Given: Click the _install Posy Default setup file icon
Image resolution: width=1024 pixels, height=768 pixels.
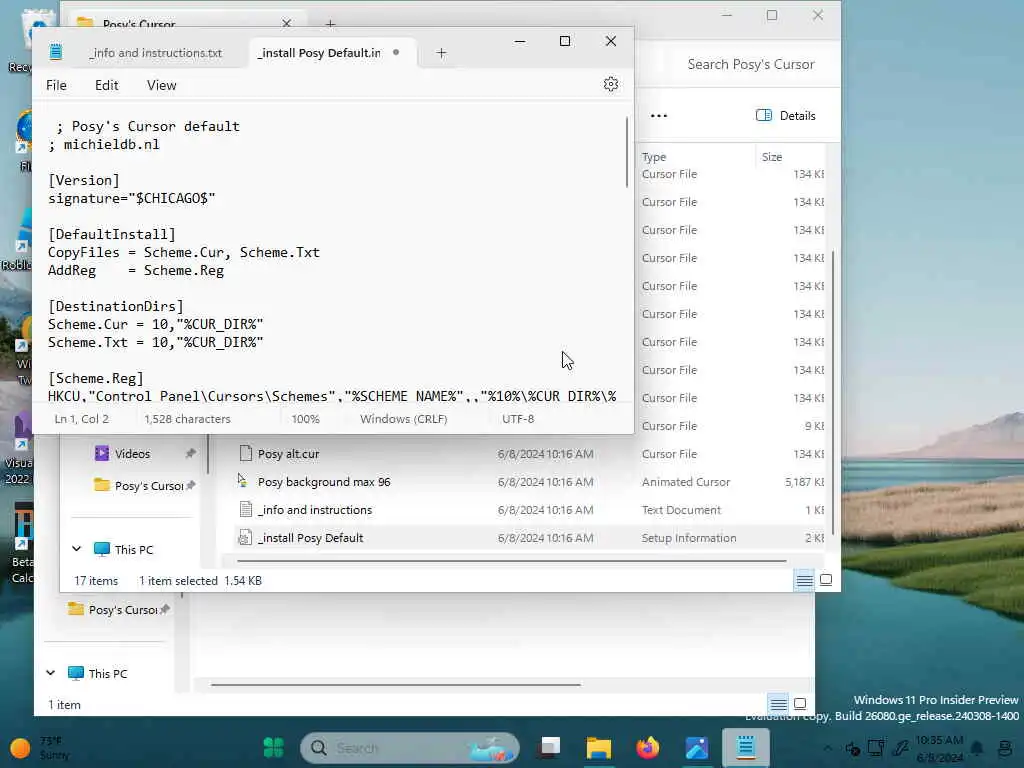Looking at the screenshot, I should [245, 537].
